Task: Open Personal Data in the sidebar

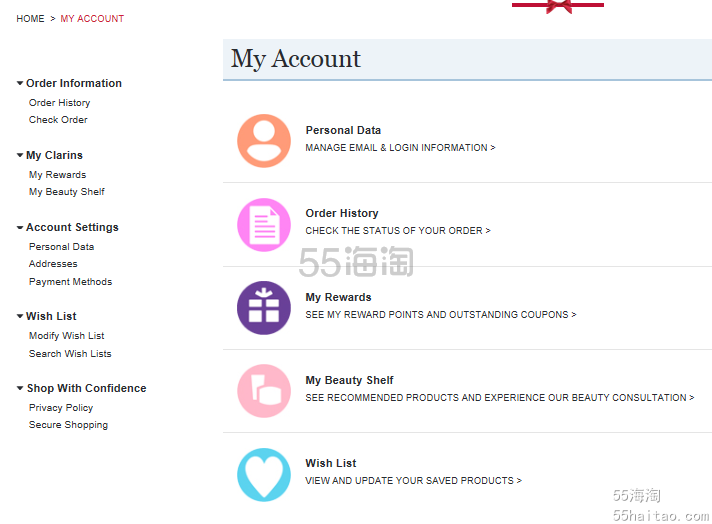Action: tap(61, 247)
